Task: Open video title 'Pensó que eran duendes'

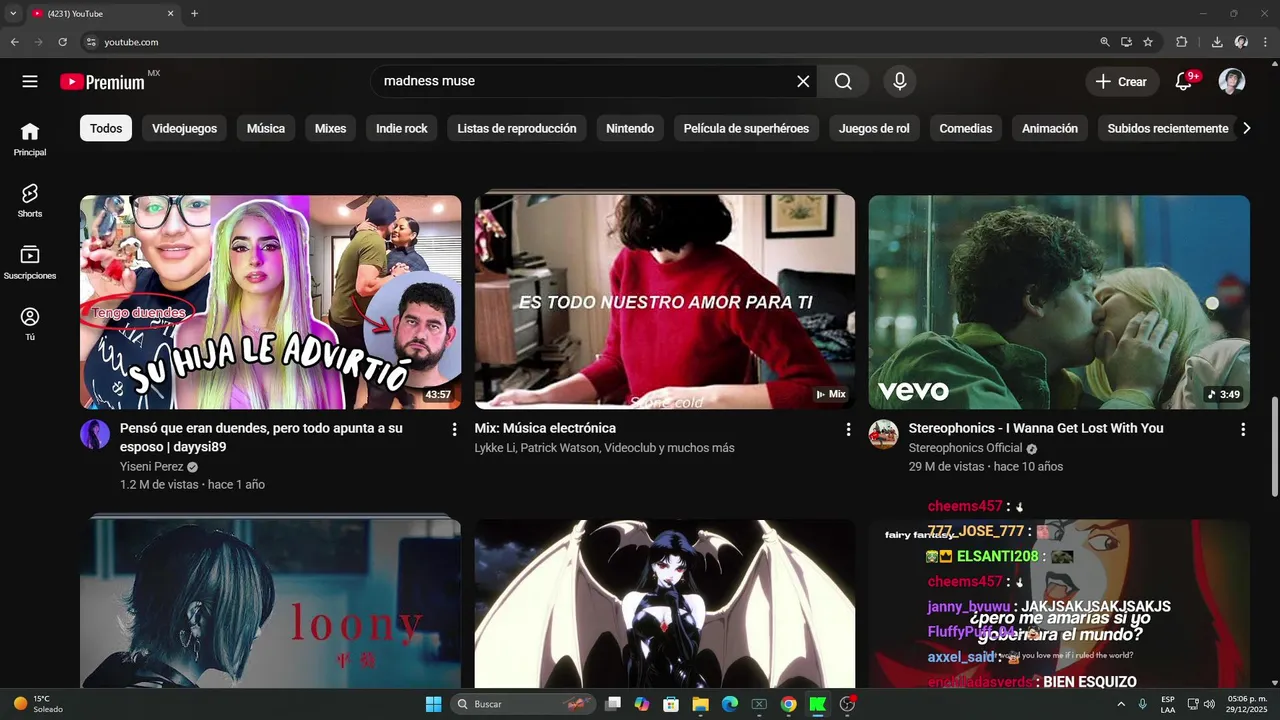Action: [261, 437]
